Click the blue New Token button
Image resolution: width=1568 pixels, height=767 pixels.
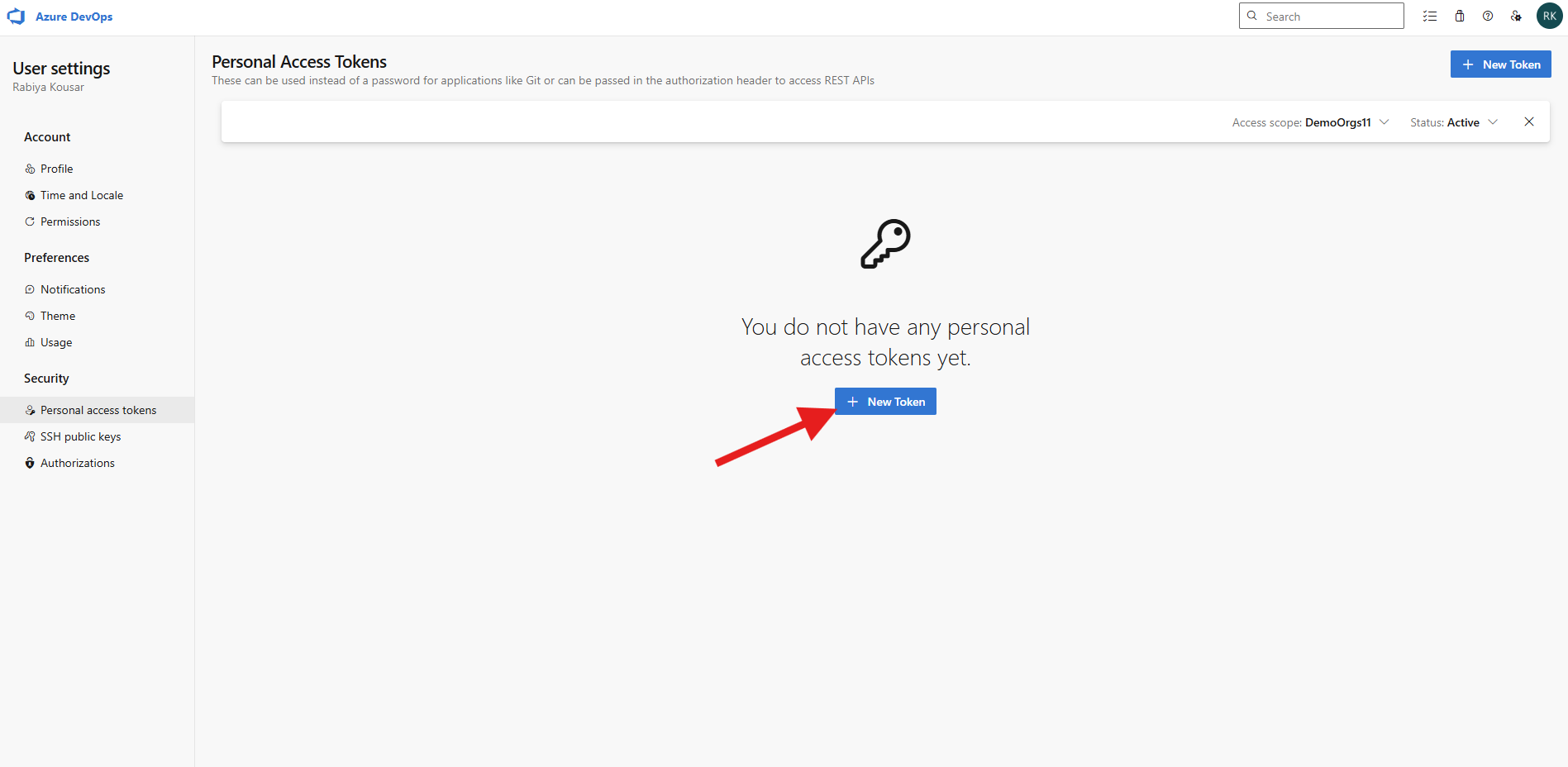(884, 401)
